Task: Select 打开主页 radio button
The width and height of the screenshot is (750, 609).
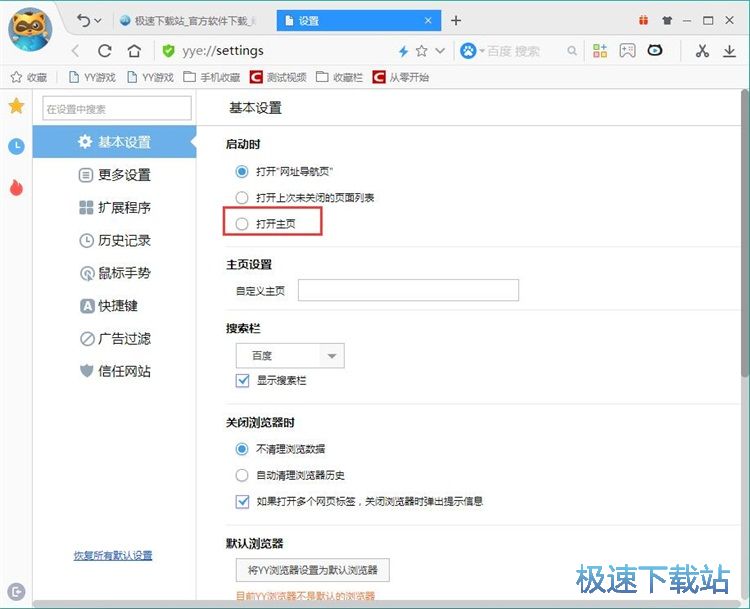Action: coord(242,223)
